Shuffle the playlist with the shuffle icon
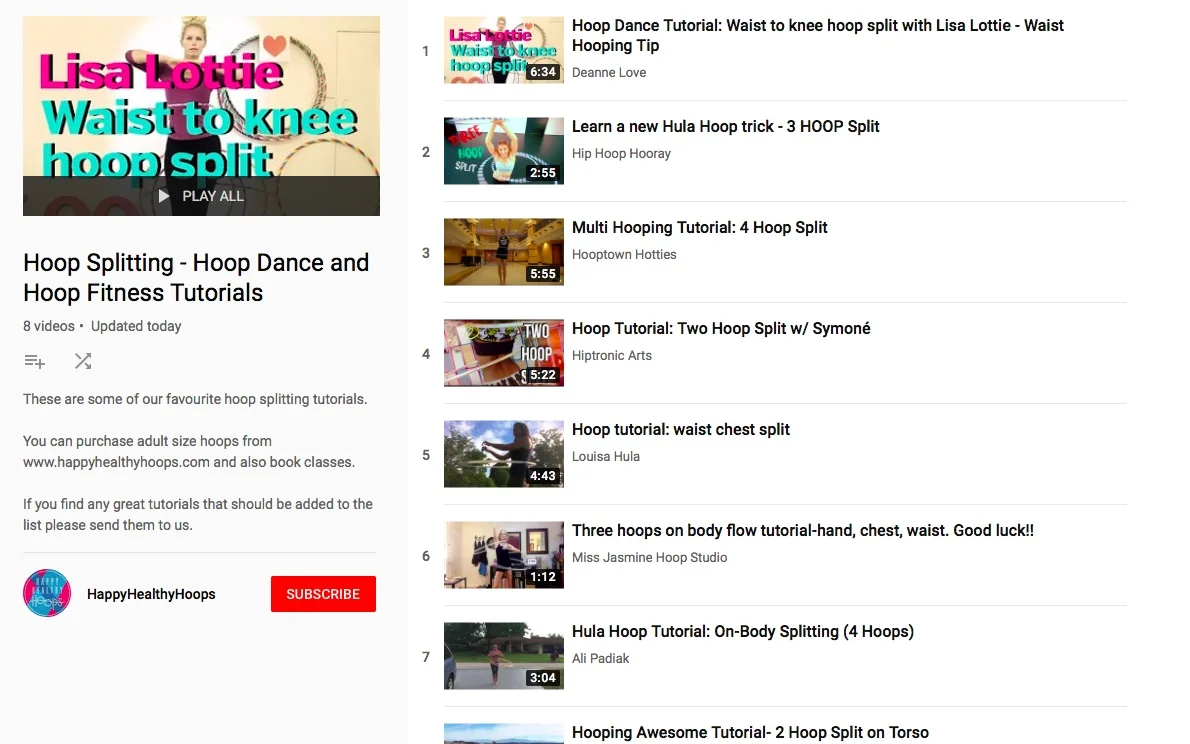This screenshot has width=1190, height=744. click(83, 361)
